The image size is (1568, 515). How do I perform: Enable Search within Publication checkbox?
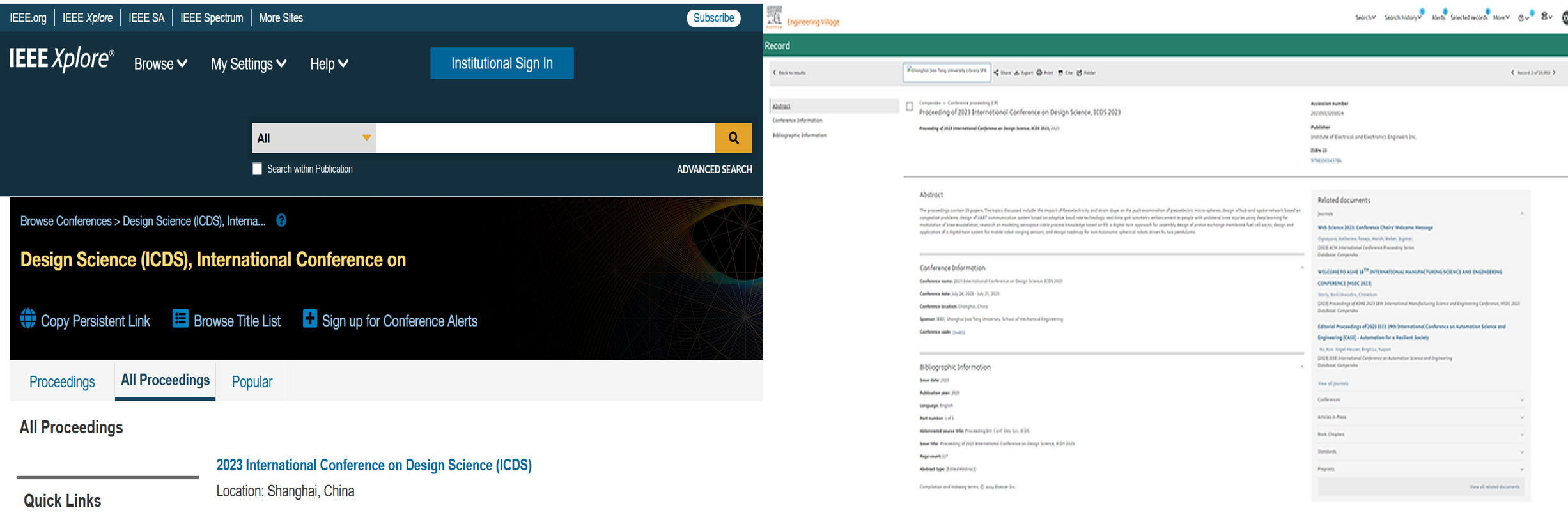click(257, 169)
